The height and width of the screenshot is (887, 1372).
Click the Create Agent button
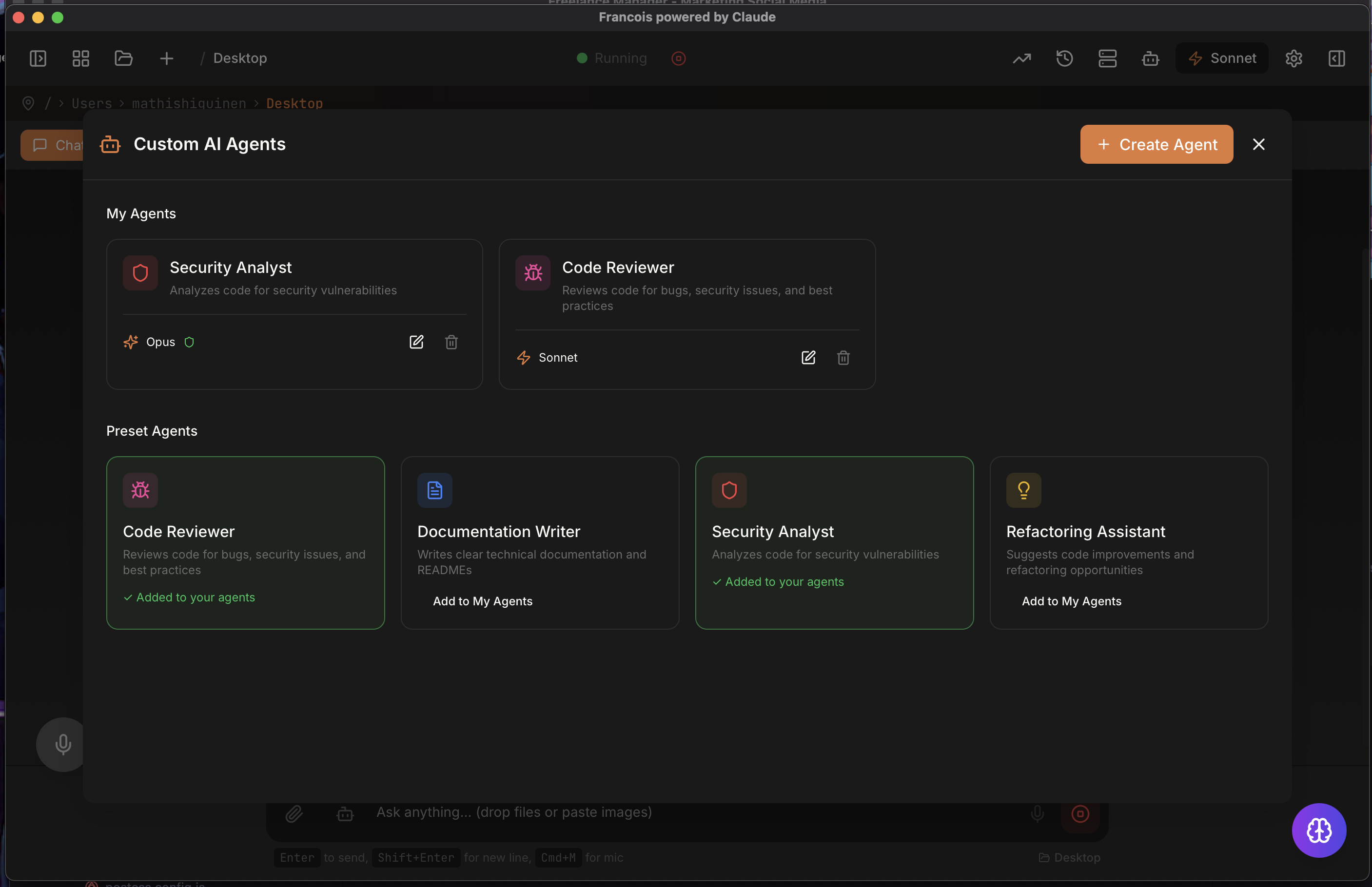(x=1156, y=145)
